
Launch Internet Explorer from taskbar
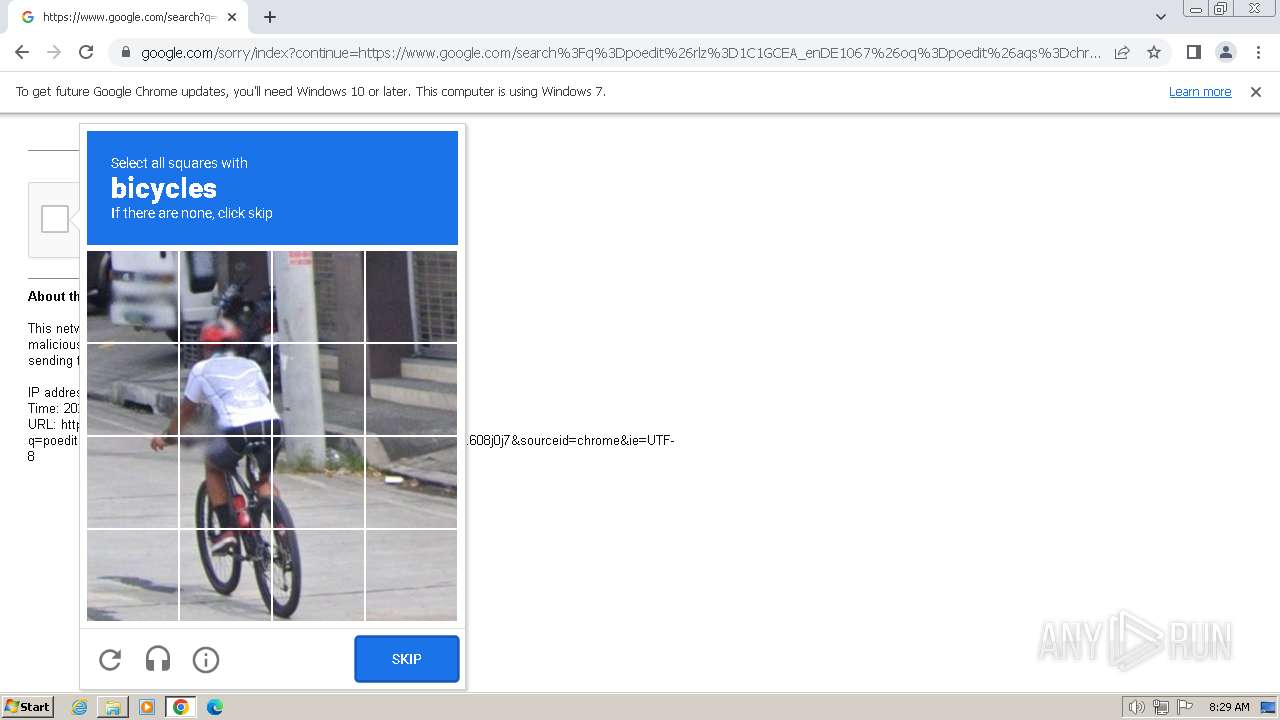[x=79, y=707]
